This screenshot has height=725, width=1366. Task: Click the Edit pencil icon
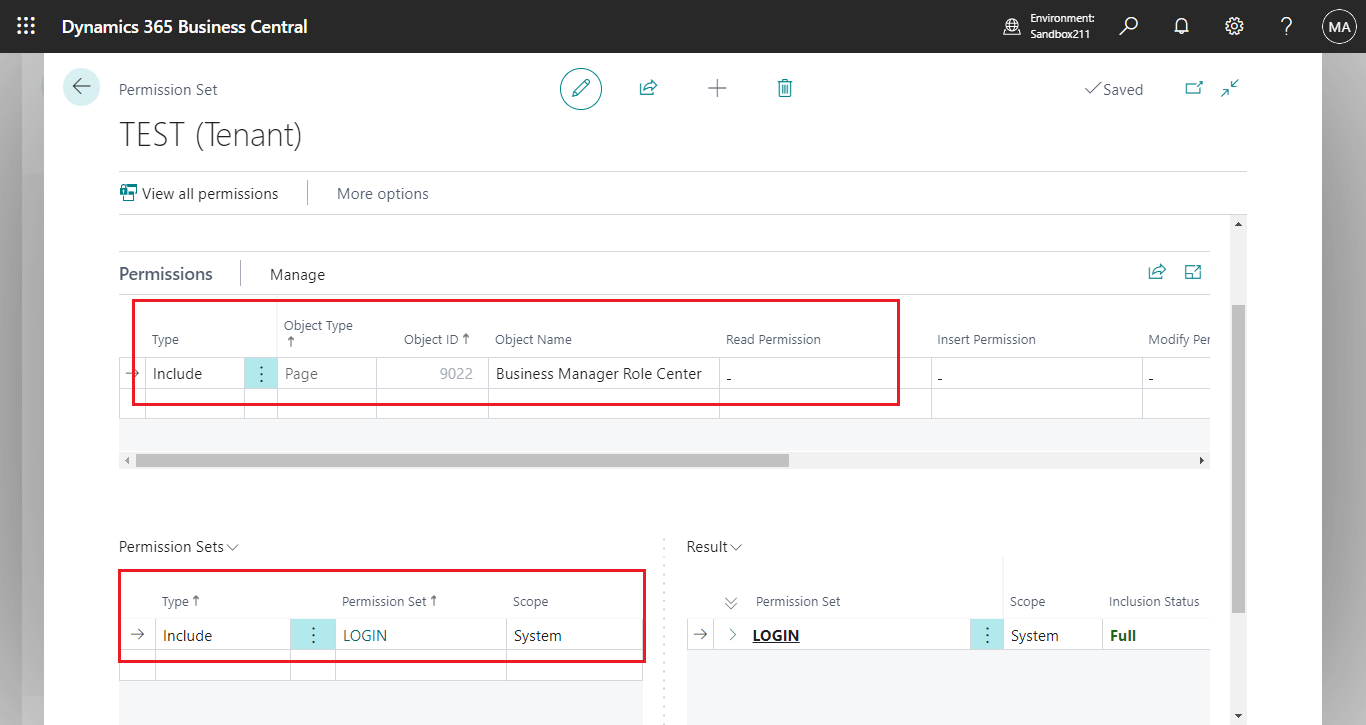click(x=581, y=88)
